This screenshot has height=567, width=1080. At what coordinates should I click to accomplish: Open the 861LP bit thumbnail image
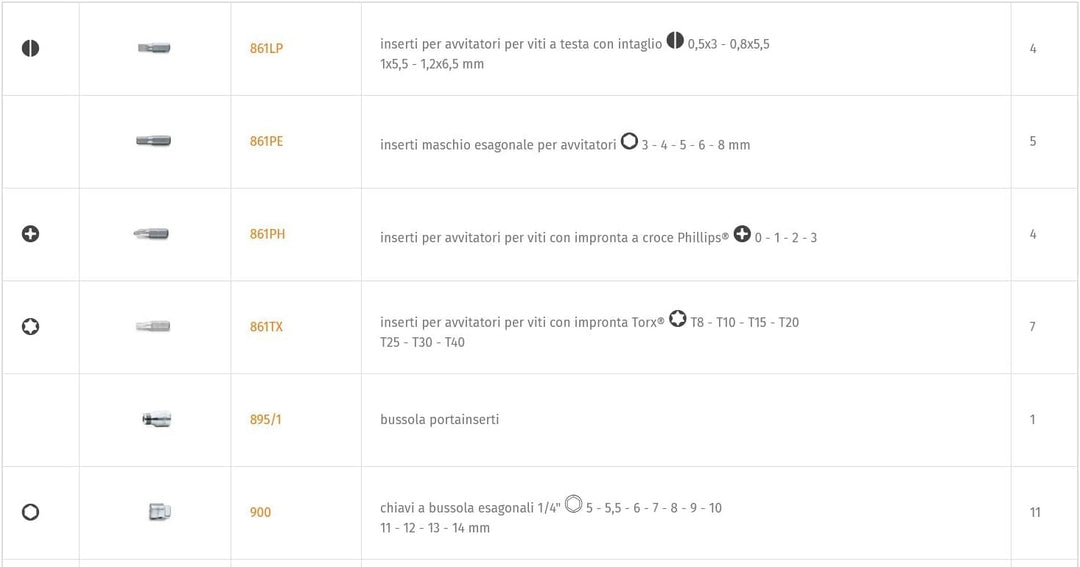[154, 48]
